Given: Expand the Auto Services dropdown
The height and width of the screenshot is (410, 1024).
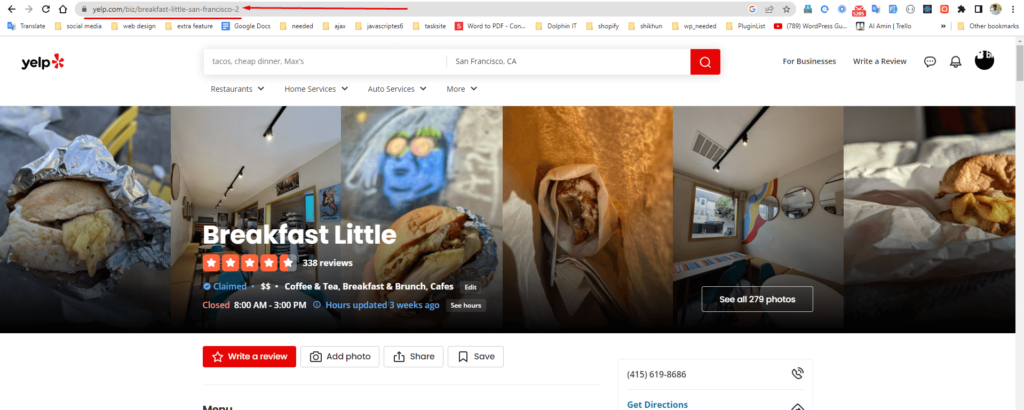Looking at the screenshot, I should tap(397, 89).
